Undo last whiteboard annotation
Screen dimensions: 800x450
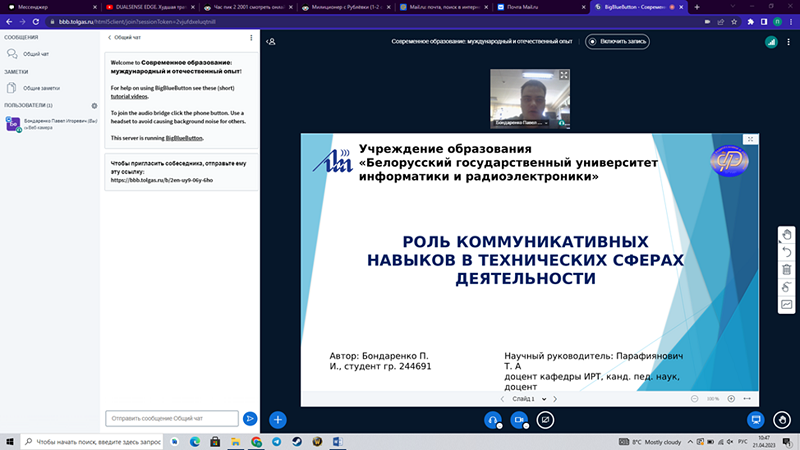(x=787, y=252)
